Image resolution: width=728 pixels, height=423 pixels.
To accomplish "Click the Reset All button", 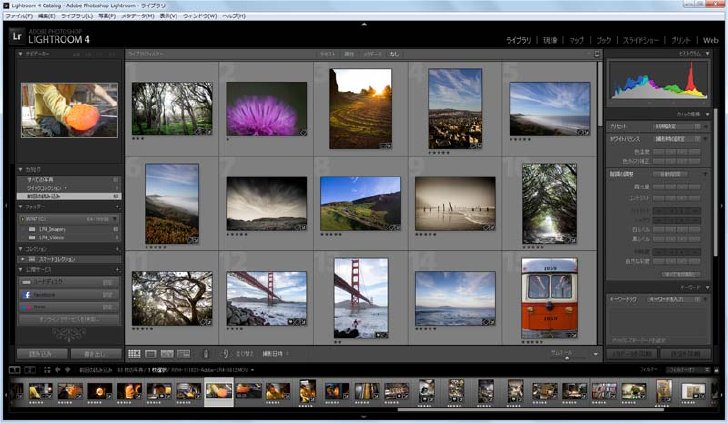I will (x=681, y=274).
